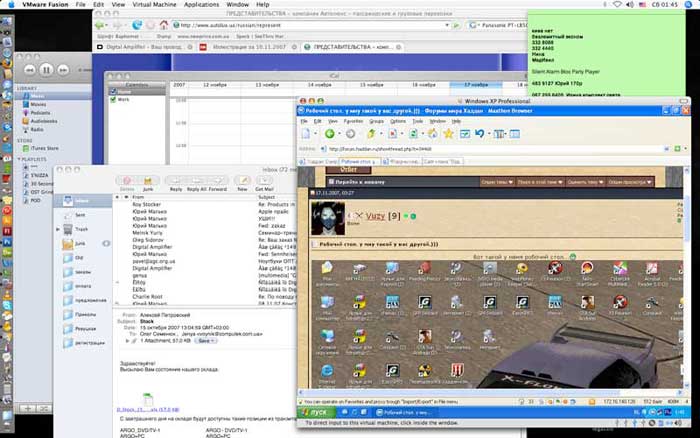
Task: Click the blue undo arrow in Maxthon toolbar
Action: [479, 133]
